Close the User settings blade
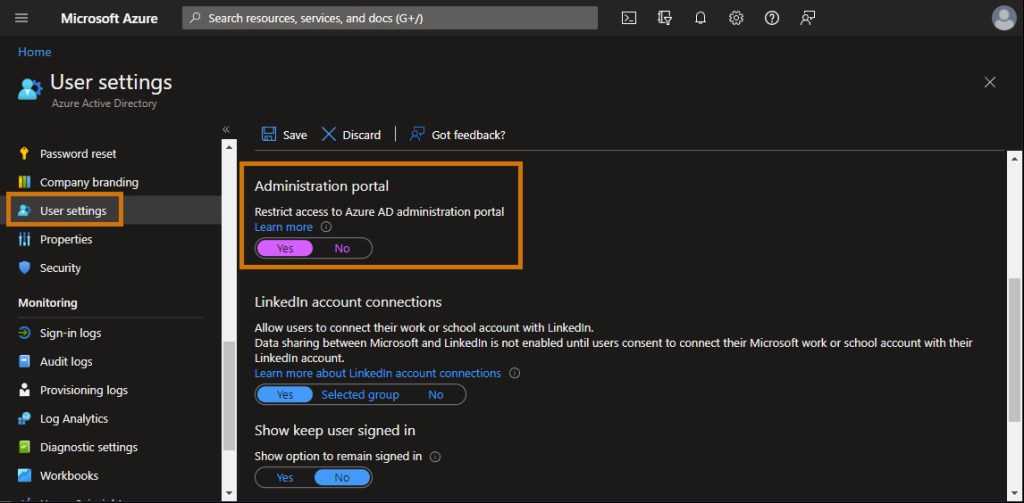 pos(990,82)
